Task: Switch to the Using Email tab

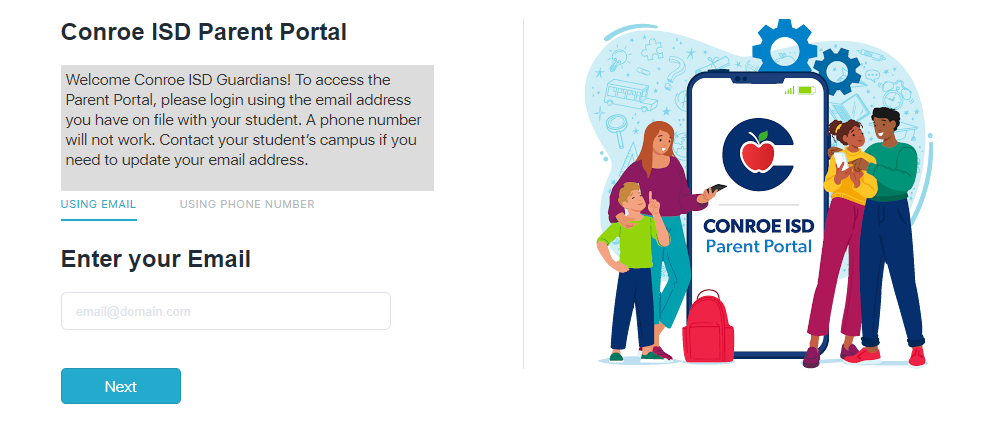Action: 98,204
